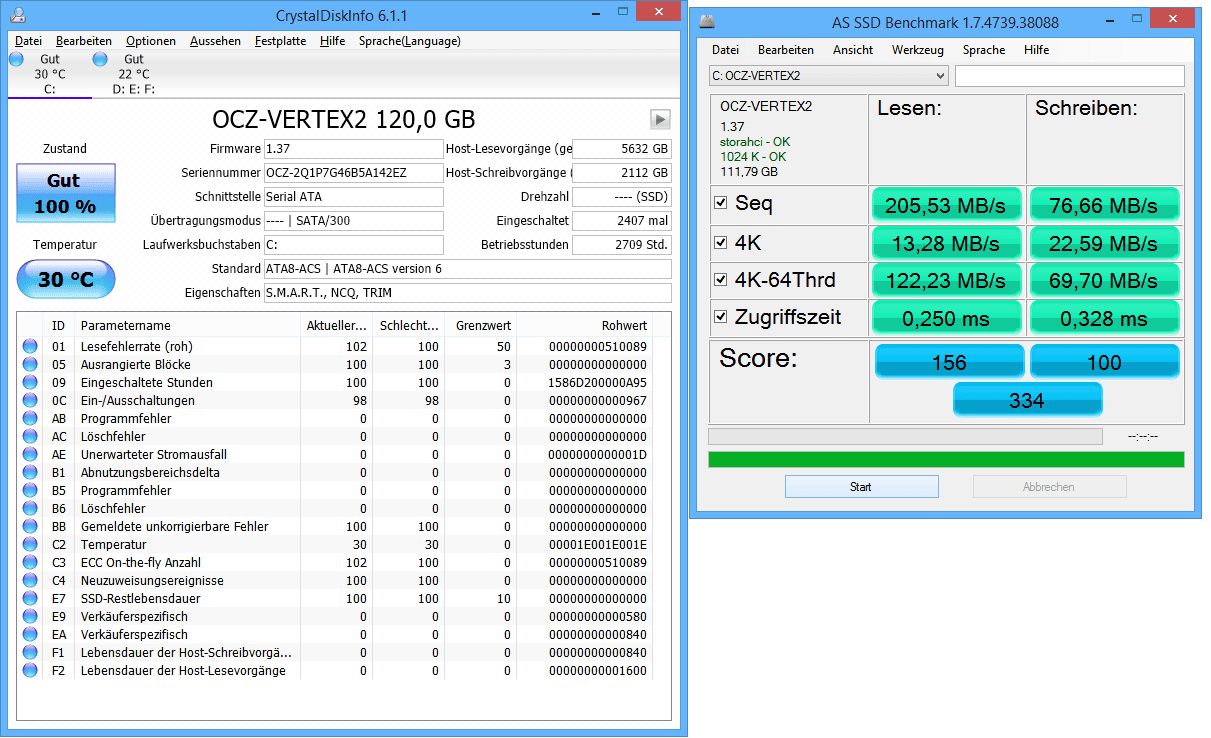The width and height of the screenshot is (1211, 738).
Task: Click status orb for Abnutzungsbereichsdelta row
Action: coord(30,473)
